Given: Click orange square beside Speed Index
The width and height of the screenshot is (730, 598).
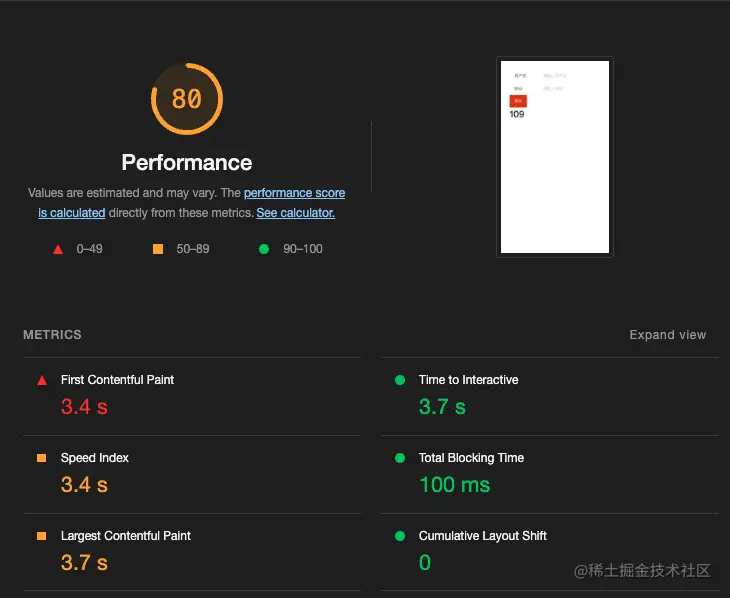Looking at the screenshot, I should coord(41,458).
